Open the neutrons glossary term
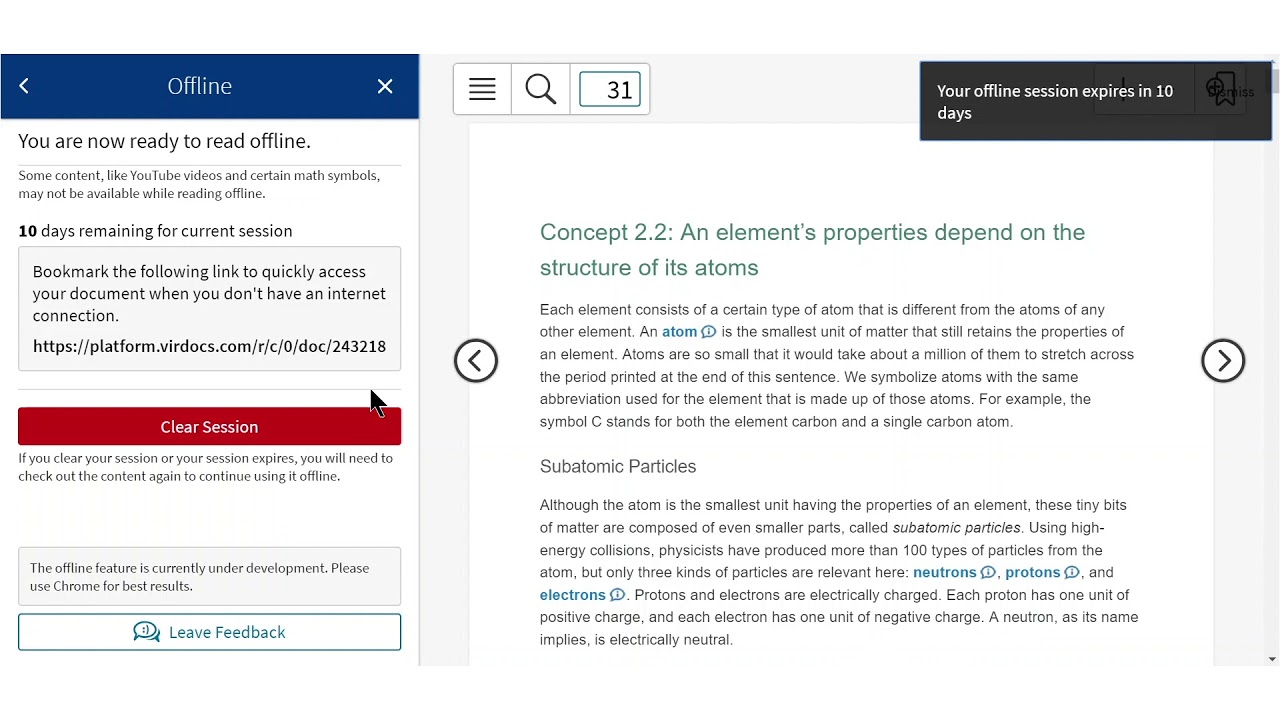1280x720 pixels. point(944,573)
